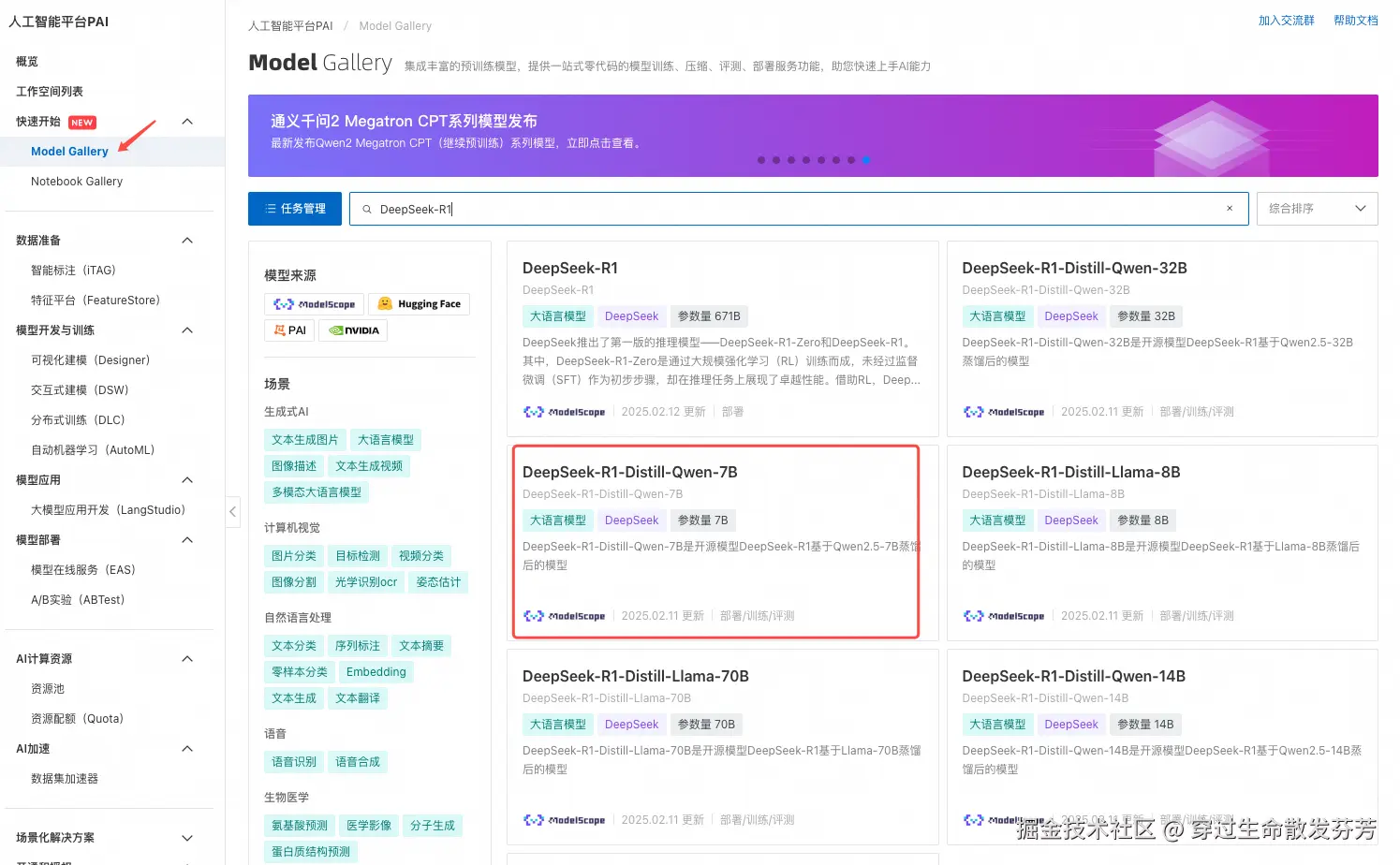Open Notebook Gallery in the sidebar
1400x865 pixels.
77,182
